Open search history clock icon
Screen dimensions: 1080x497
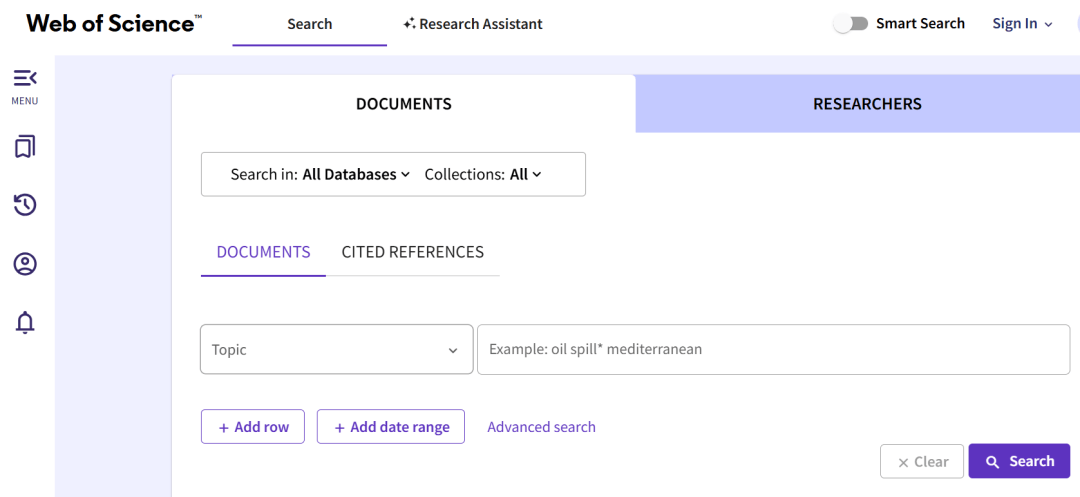(25, 205)
